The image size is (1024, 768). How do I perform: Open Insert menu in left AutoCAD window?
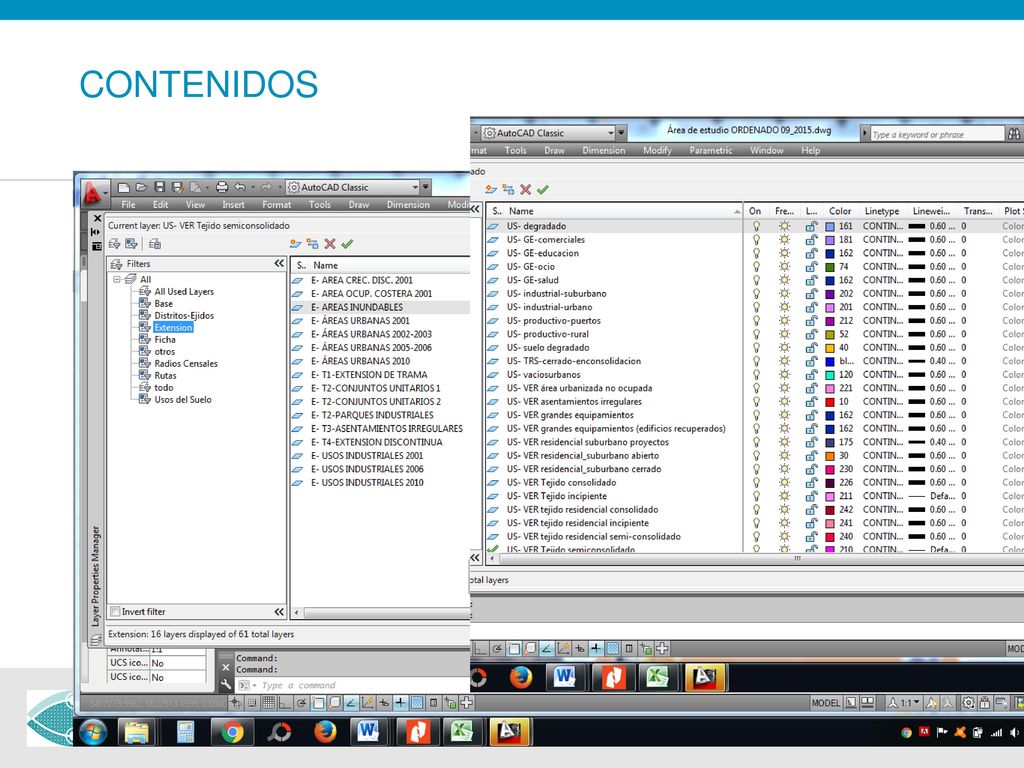pyautogui.click(x=233, y=204)
